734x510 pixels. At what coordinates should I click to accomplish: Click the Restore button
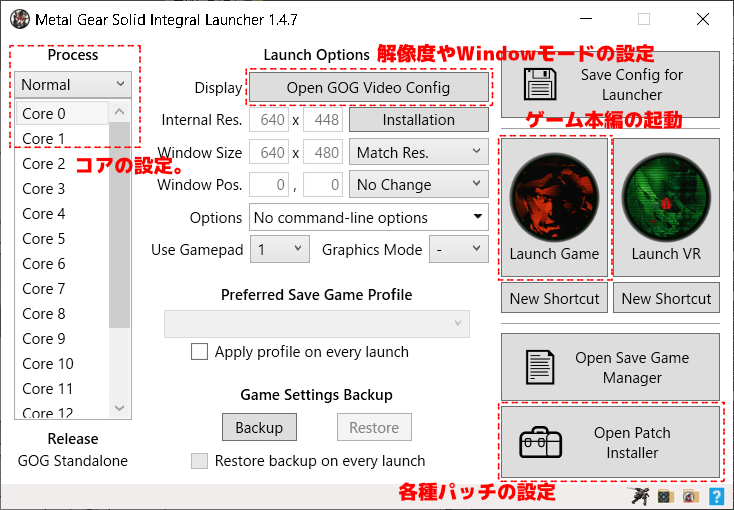click(x=374, y=427)
